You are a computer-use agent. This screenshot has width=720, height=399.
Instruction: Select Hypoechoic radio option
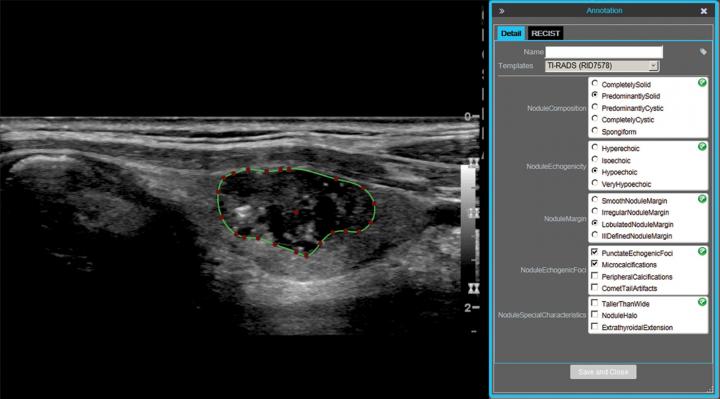click(595, 171)
